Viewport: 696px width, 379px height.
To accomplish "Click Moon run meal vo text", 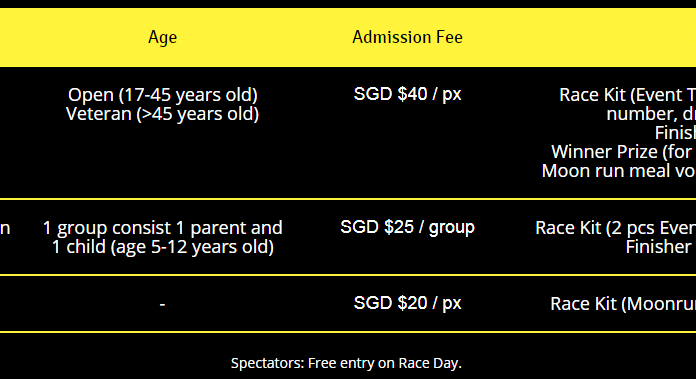I will click(x=619, y=171).
